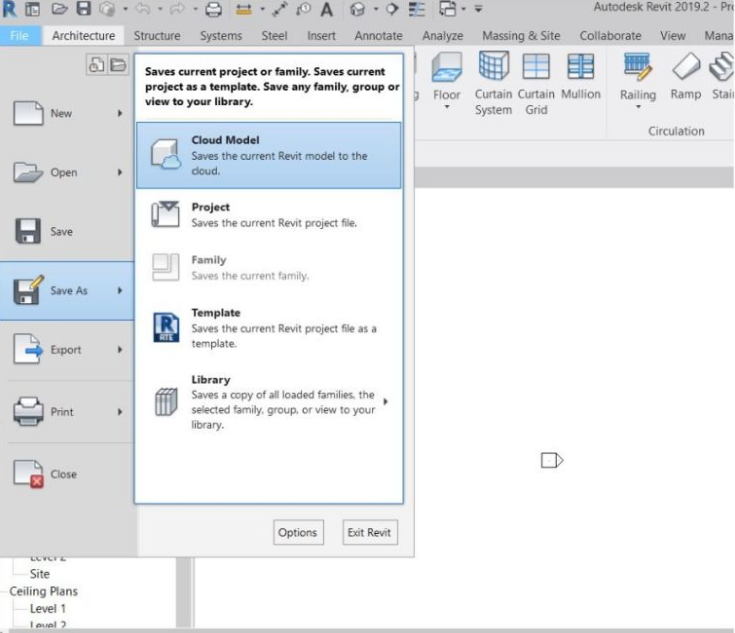Viewport: 735px width, 633px height.
Task: Open the Undo history dropdown arrow
Action: (160, 9)
